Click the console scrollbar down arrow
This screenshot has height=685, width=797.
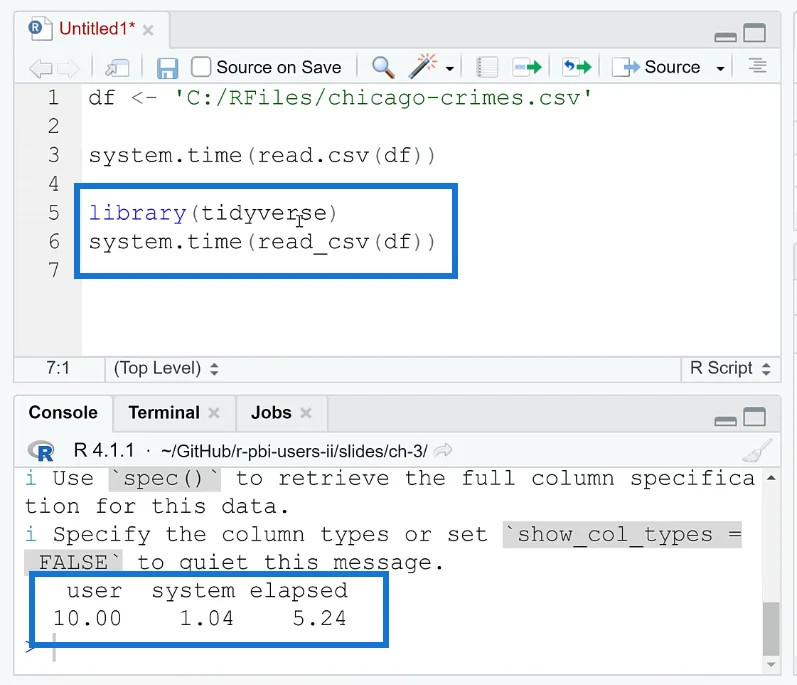click(771, 664)
